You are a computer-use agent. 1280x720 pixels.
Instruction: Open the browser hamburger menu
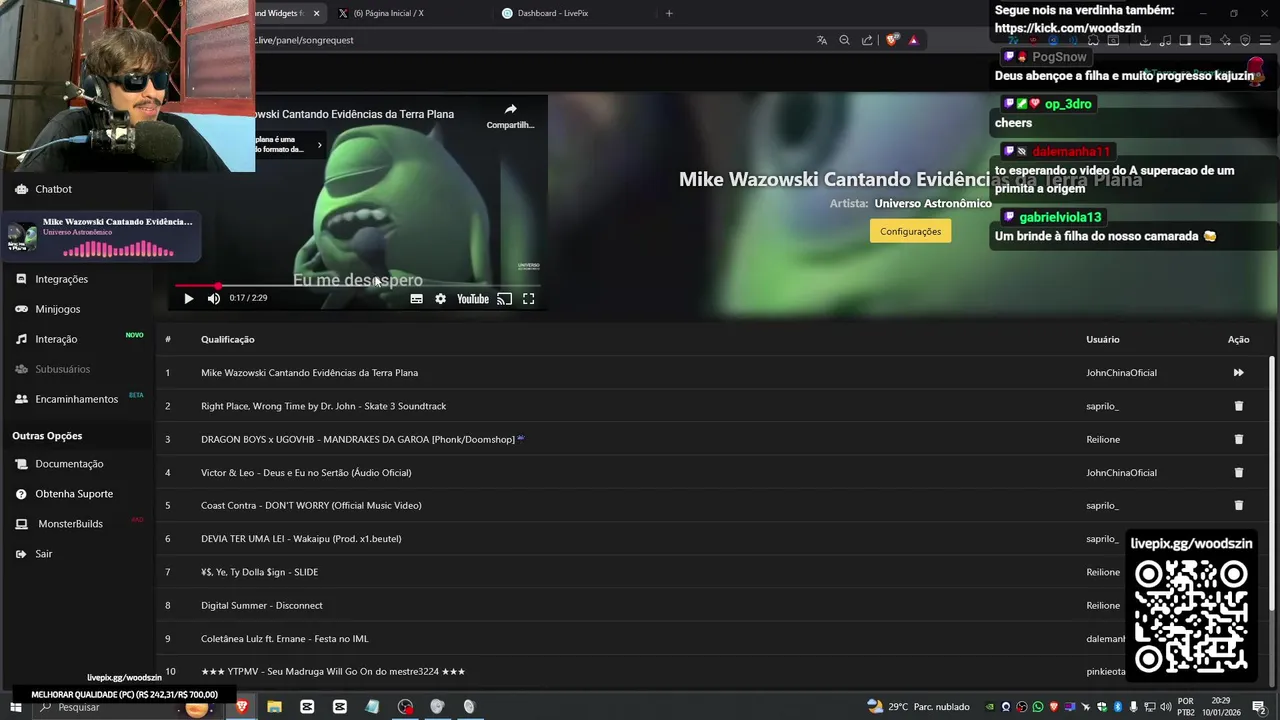pyautogui.click(x=1265, y=40)
